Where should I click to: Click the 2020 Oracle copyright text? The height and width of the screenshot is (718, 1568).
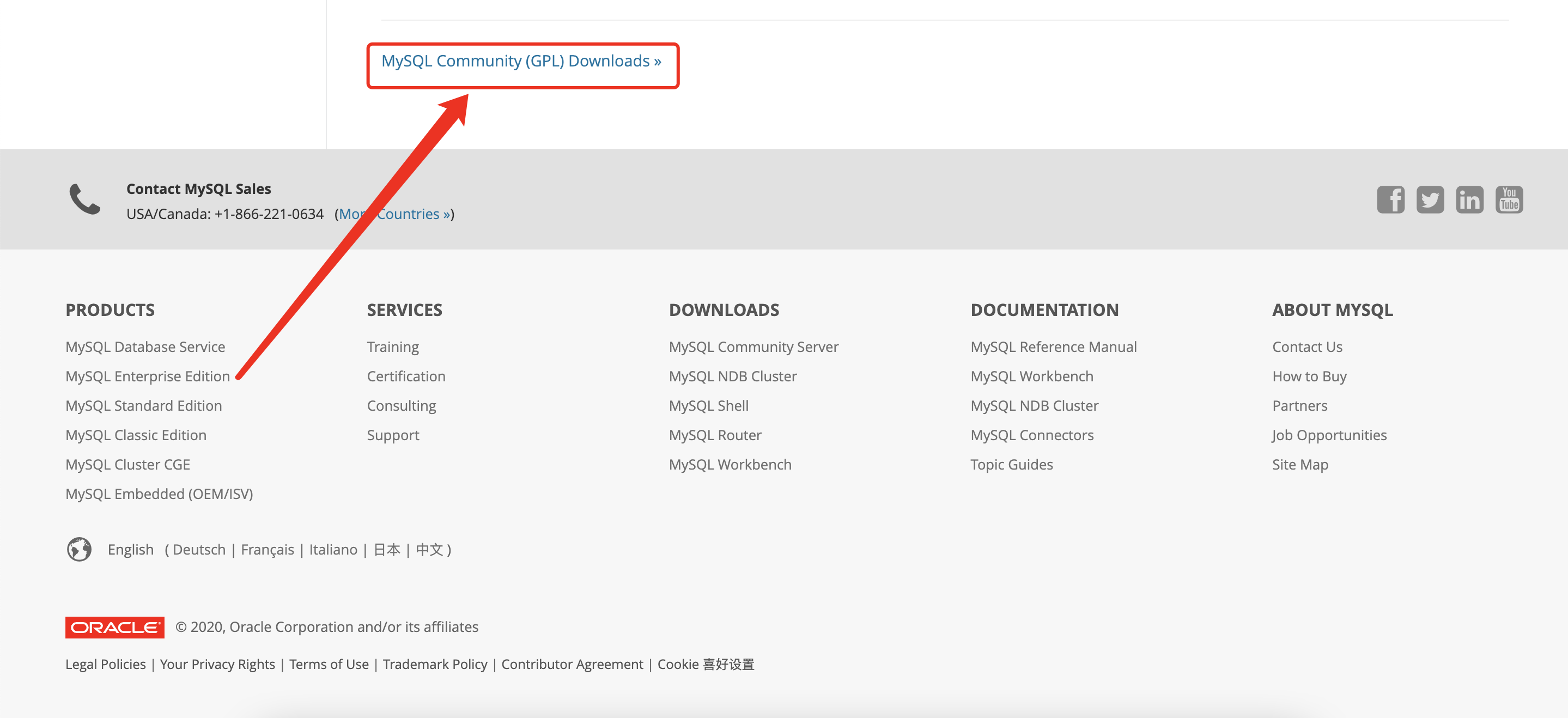point(327,628)
